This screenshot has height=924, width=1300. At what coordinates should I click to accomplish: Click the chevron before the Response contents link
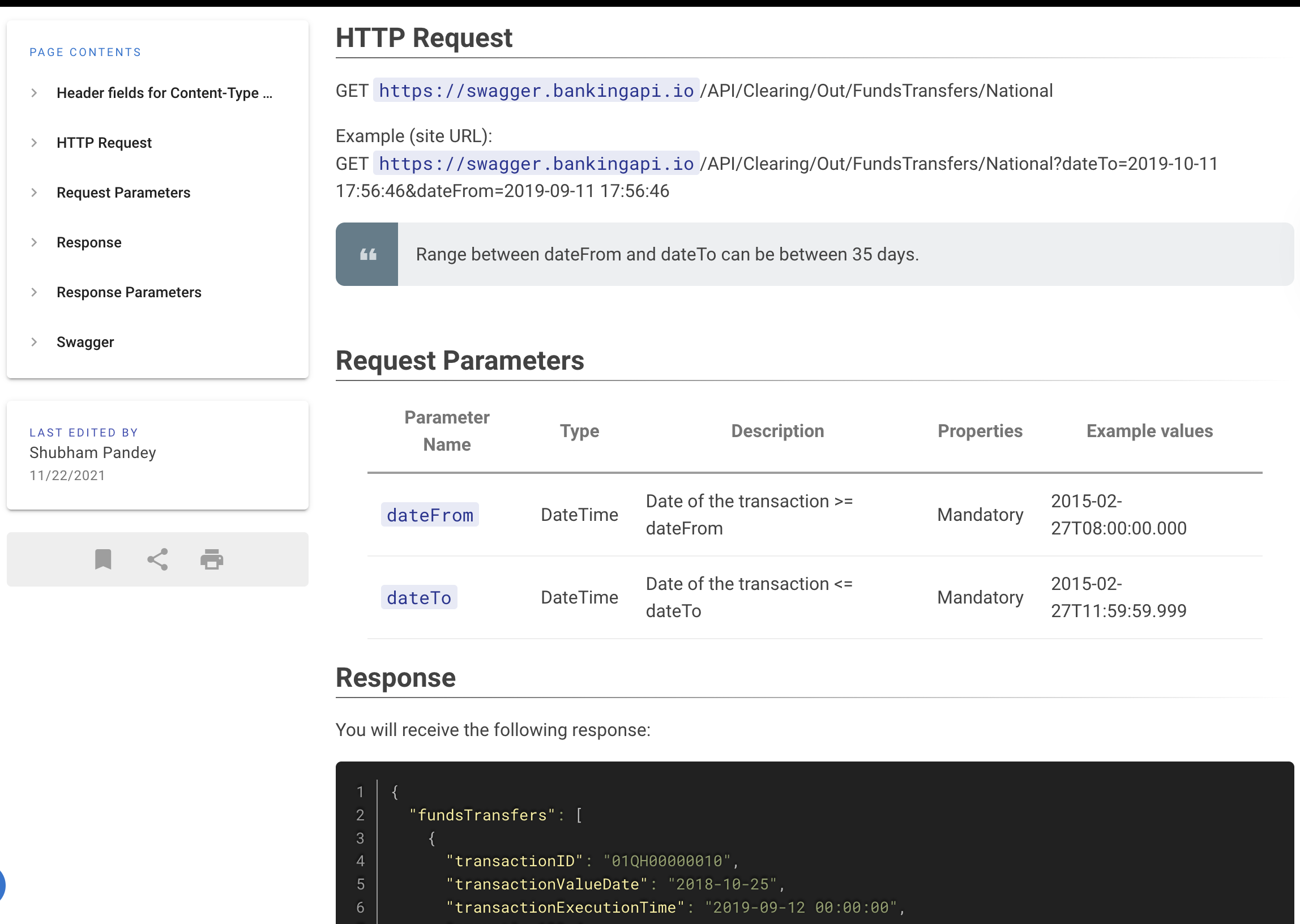(34, 242)
